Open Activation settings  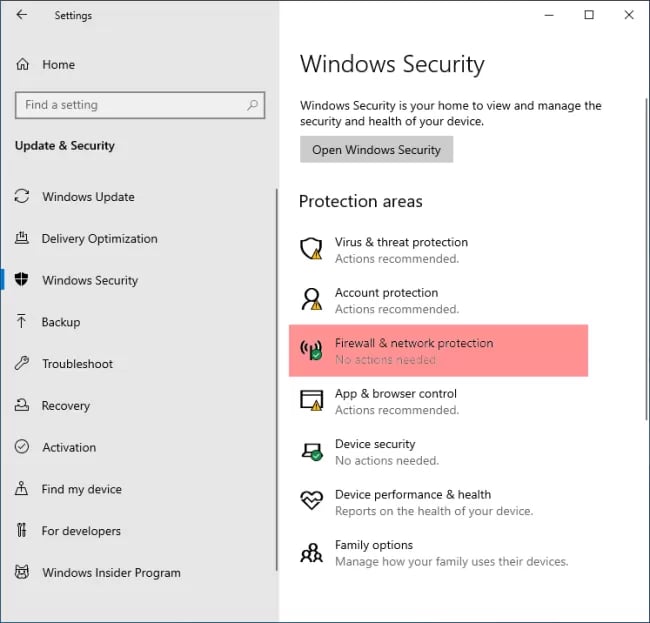click(x=69, y=448)
